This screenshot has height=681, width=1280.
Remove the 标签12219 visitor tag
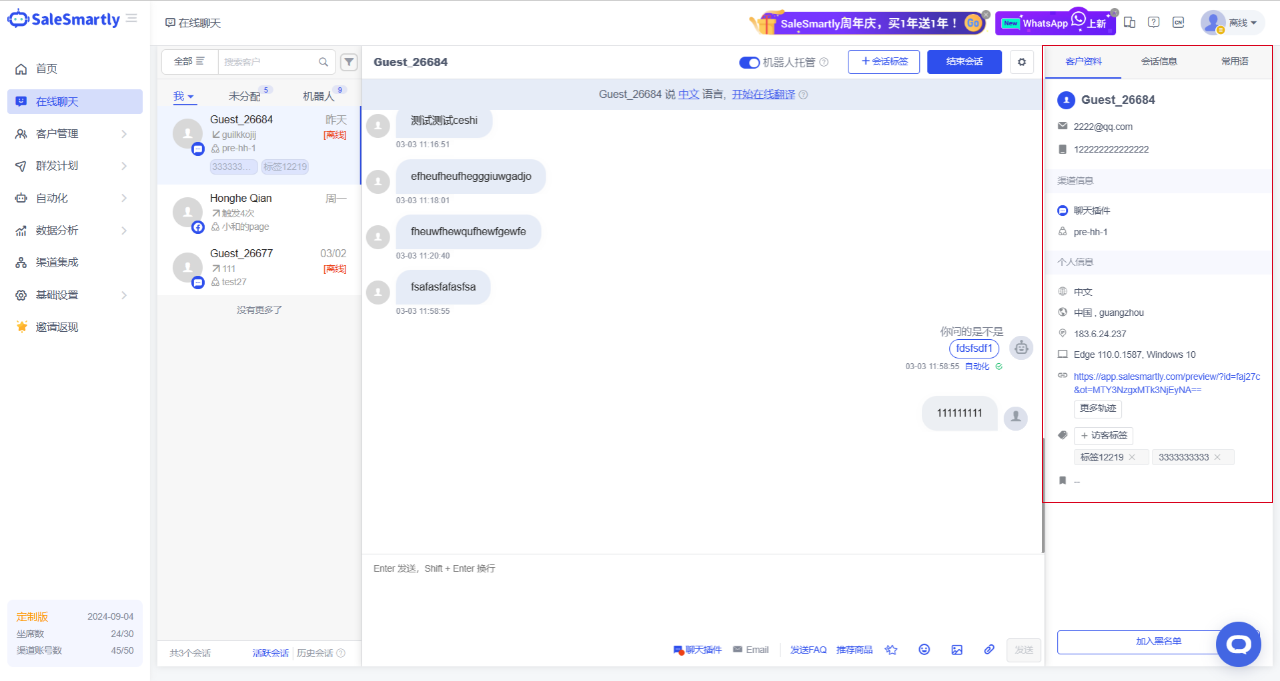1132,457
